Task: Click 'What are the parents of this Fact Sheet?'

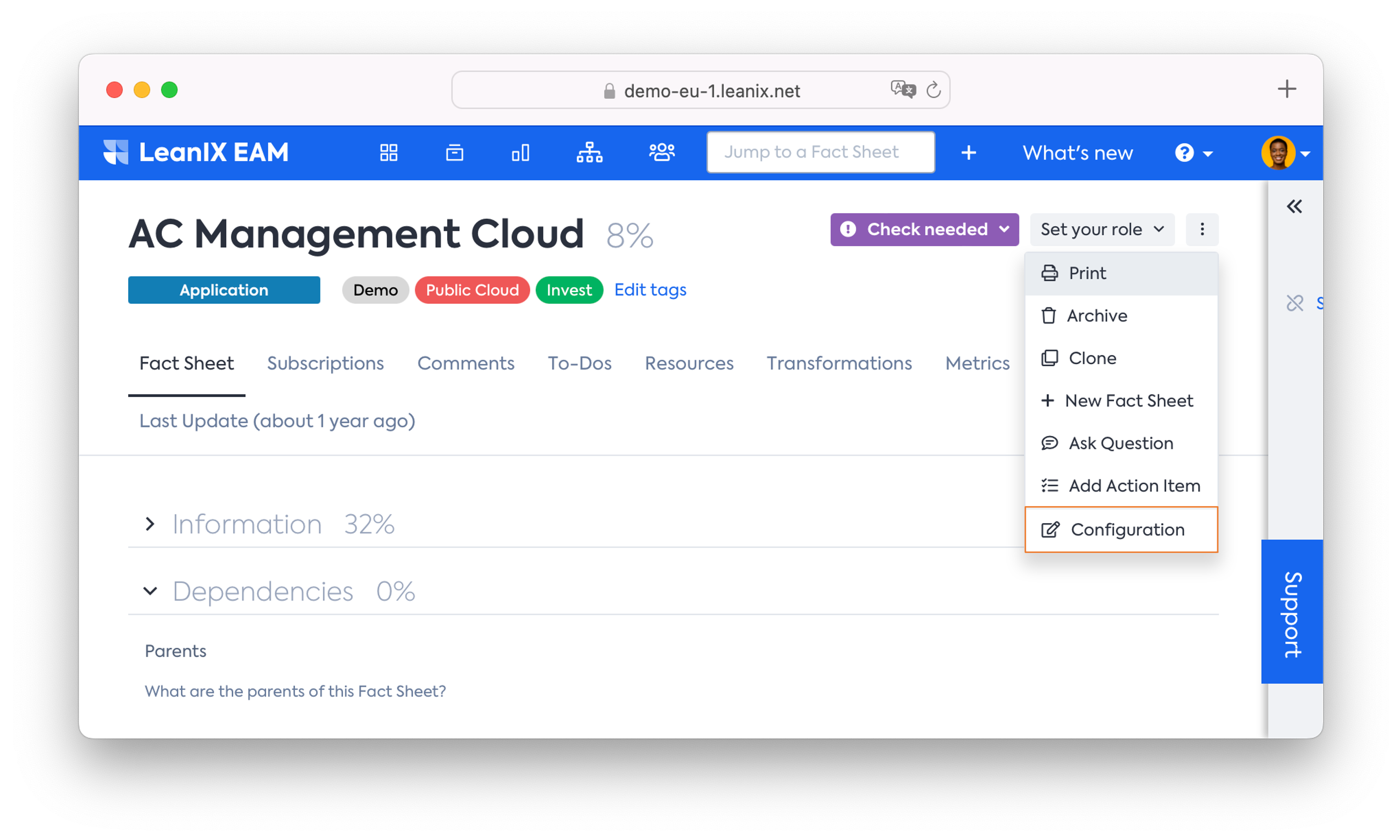Action: tap(296, 692)
